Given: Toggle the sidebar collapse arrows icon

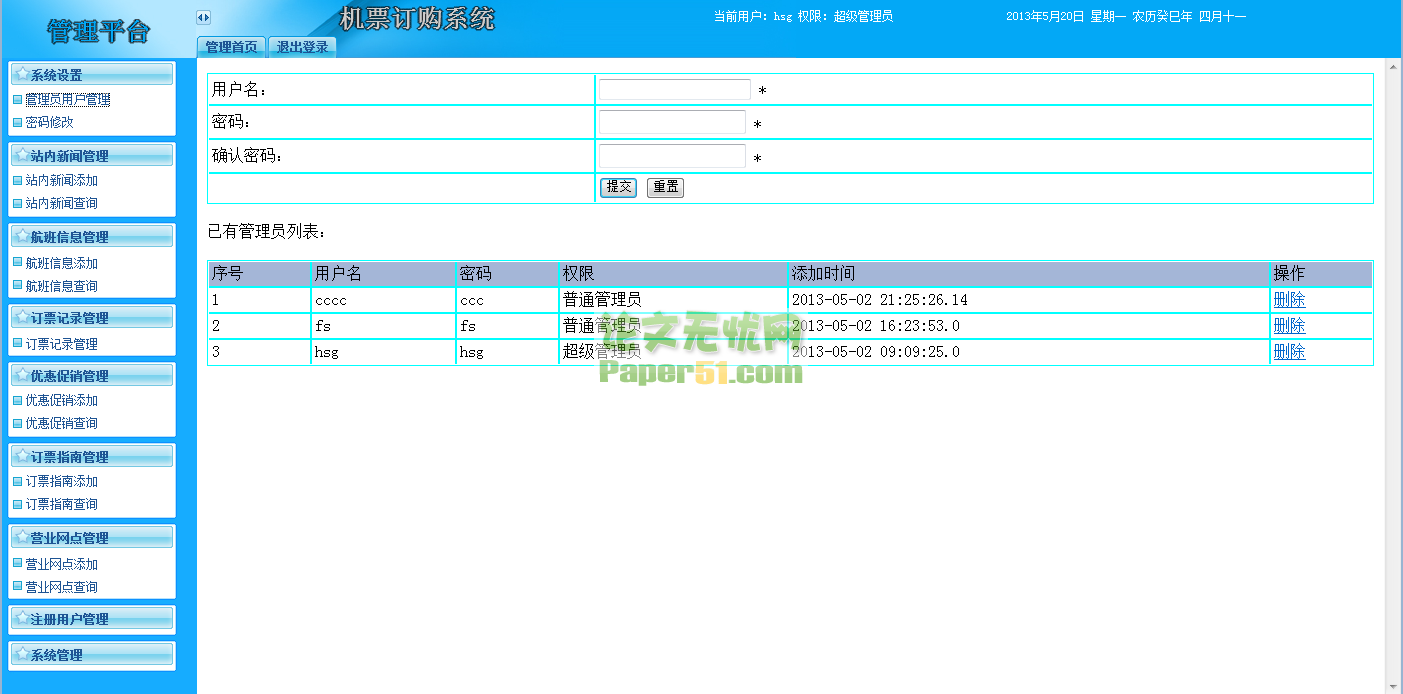Looking at the screenshot, I should 203,17.
